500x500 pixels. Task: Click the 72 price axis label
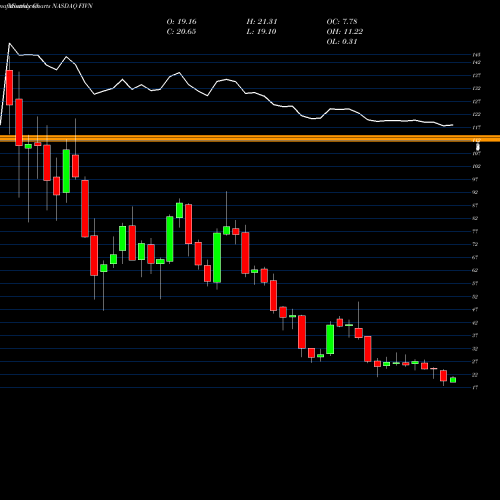click(475, 244)
